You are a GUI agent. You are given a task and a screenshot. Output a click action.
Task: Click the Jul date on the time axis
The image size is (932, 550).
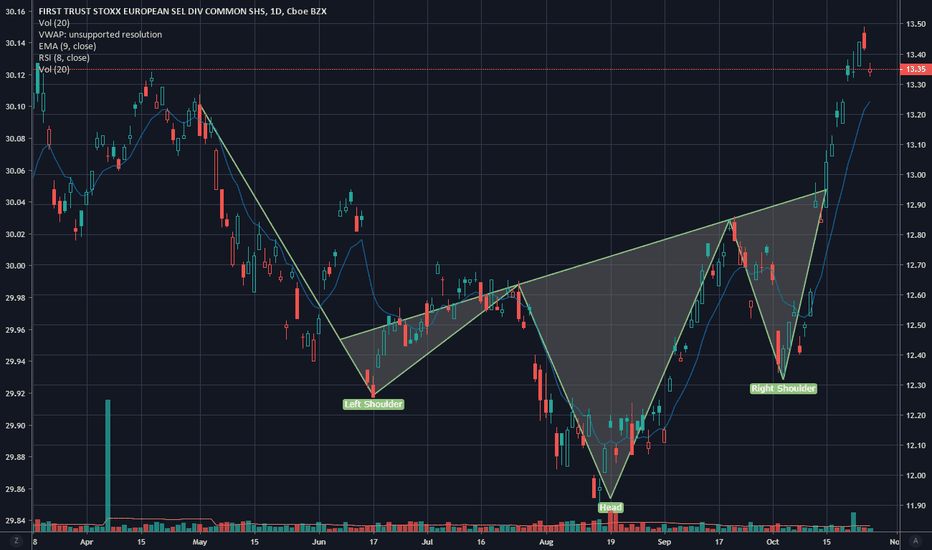[x=427, y=542]
